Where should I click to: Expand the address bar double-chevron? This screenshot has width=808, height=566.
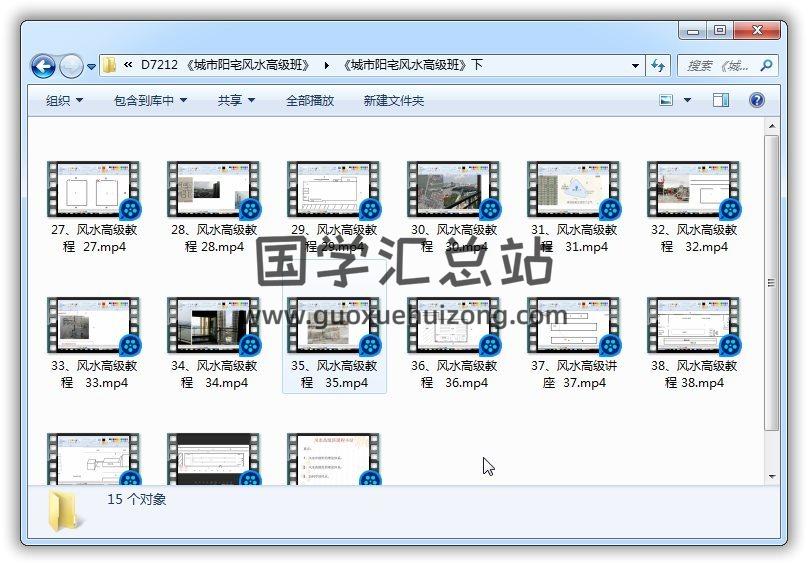128,65
